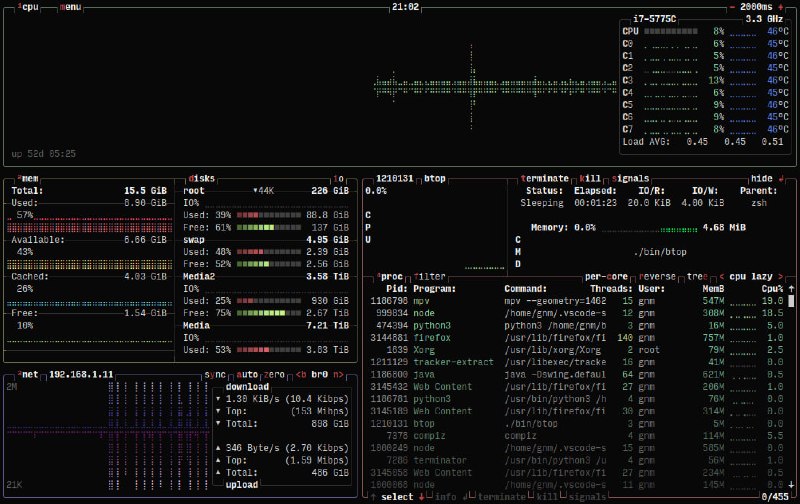Click the 21:02 clock in top bar
This screenshot has height=504, width=800.
click(x=405, y=7)
